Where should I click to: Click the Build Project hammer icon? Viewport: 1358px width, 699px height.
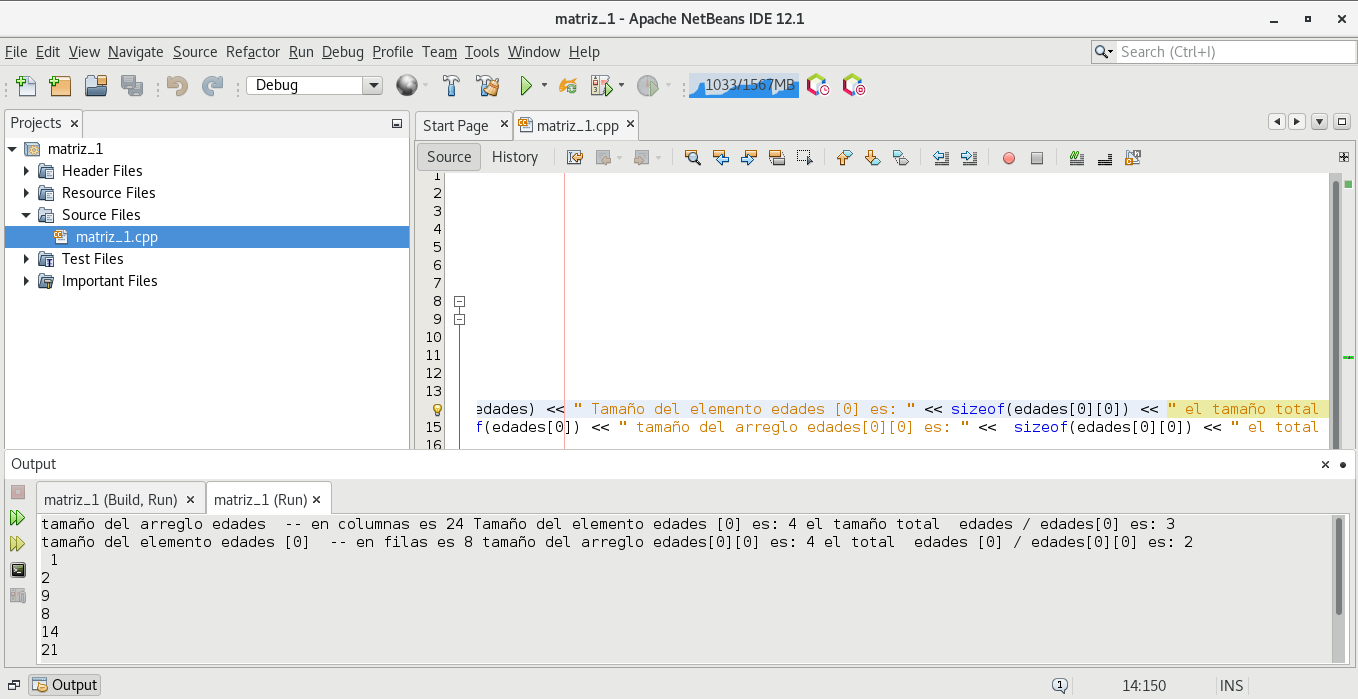click(x=451, y=86)
